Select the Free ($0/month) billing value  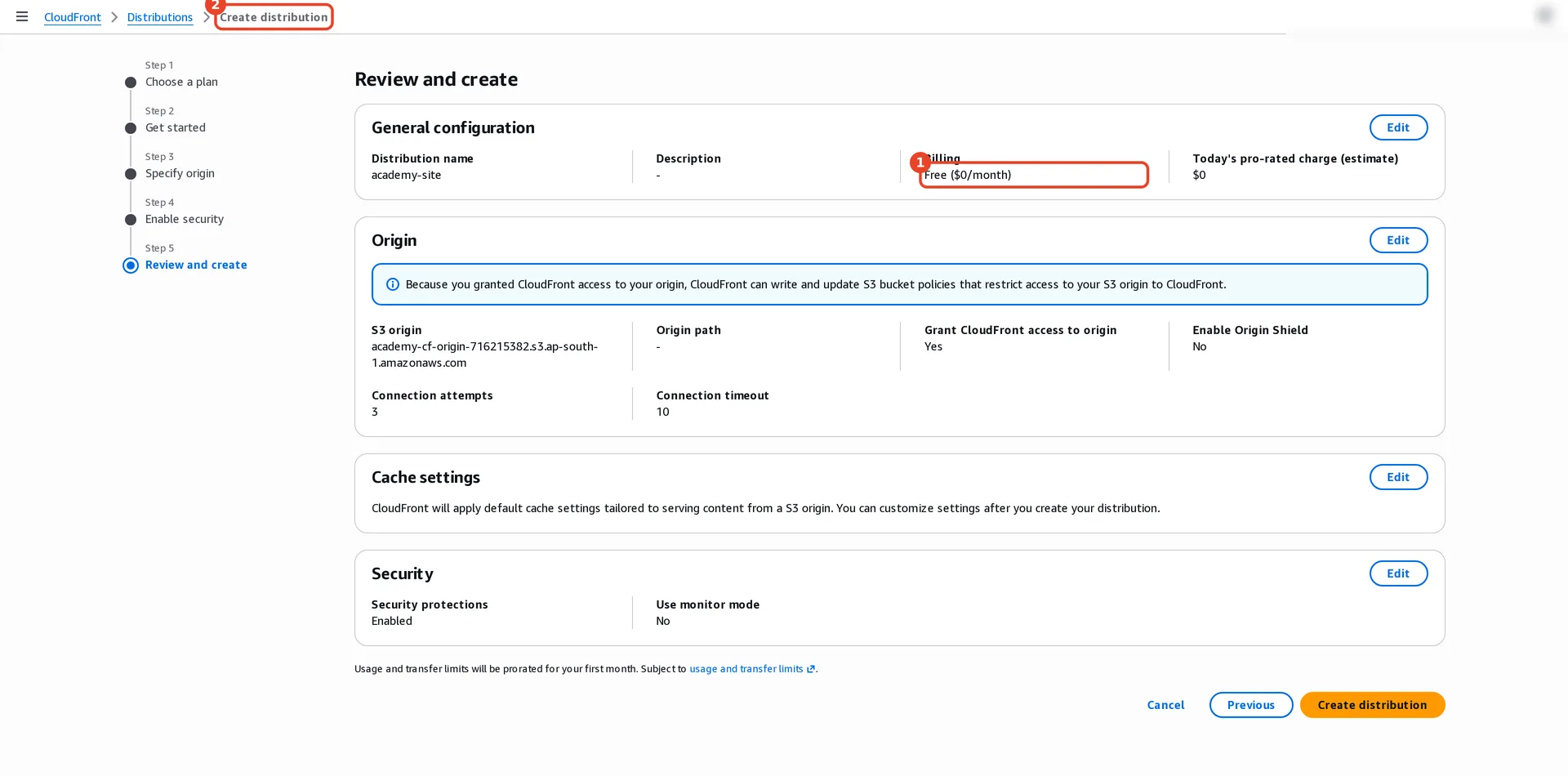tap(968, 175)
